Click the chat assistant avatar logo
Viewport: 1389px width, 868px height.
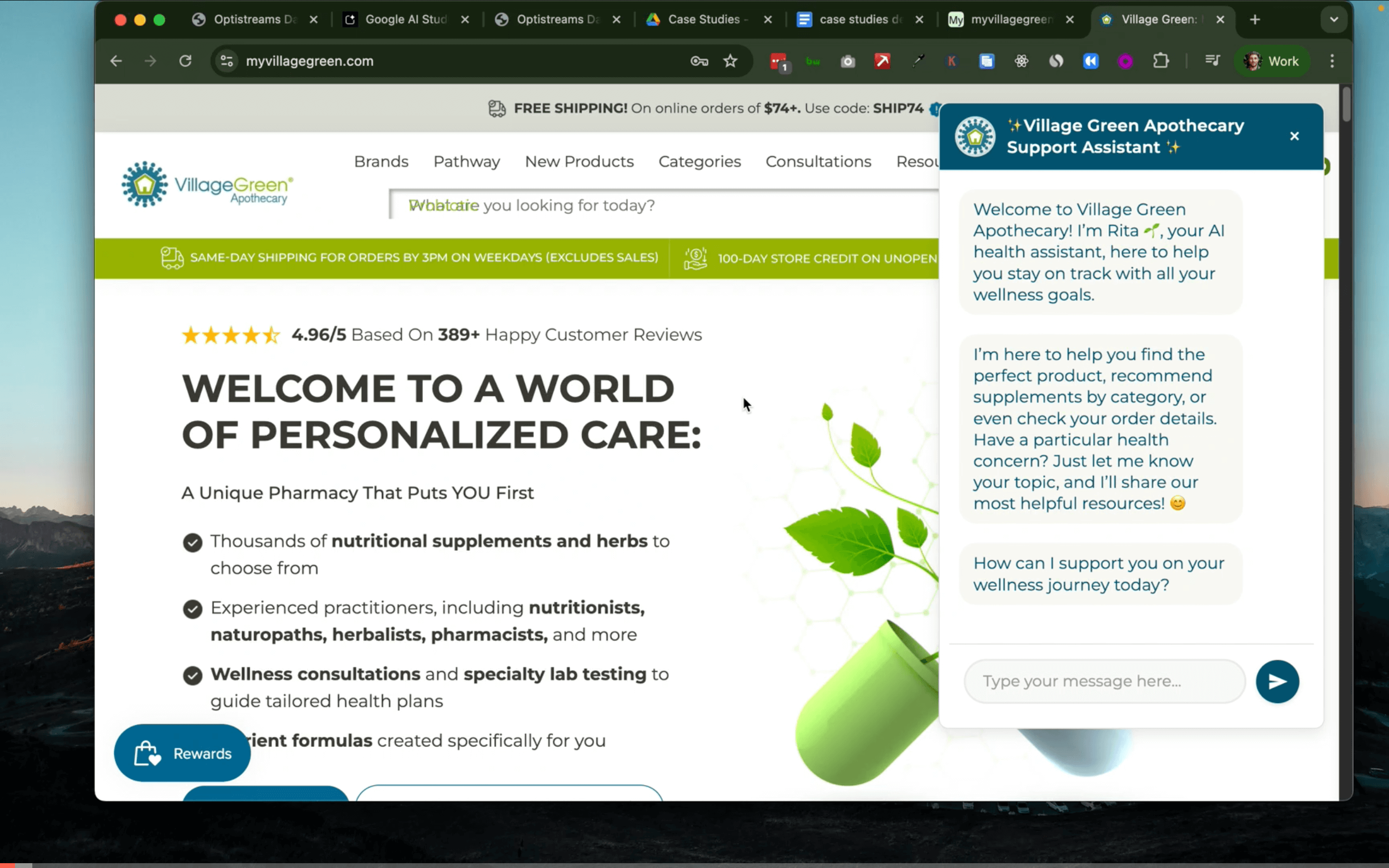pos(975,136)
